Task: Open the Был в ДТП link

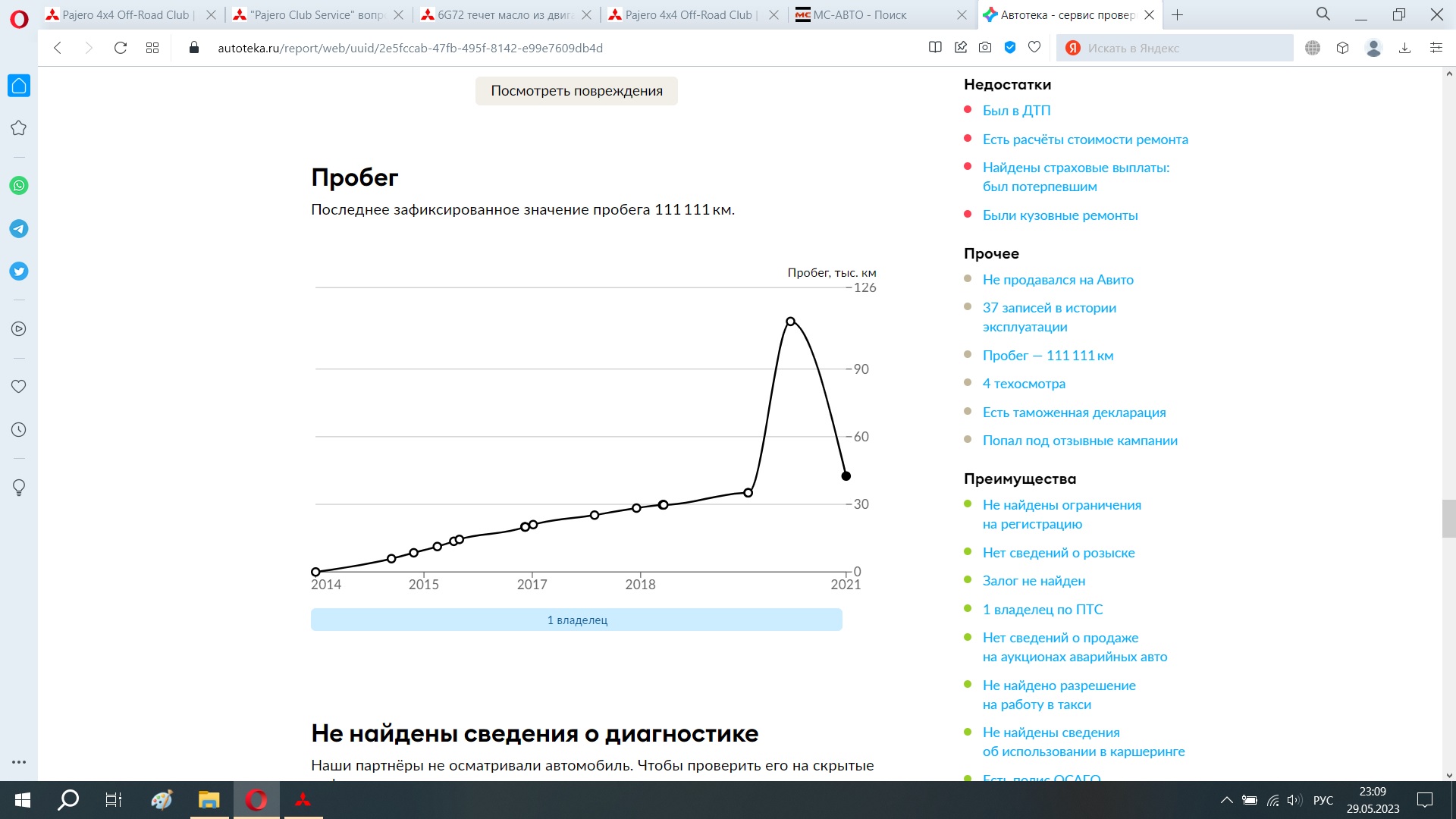Action: pos(1016,111)
